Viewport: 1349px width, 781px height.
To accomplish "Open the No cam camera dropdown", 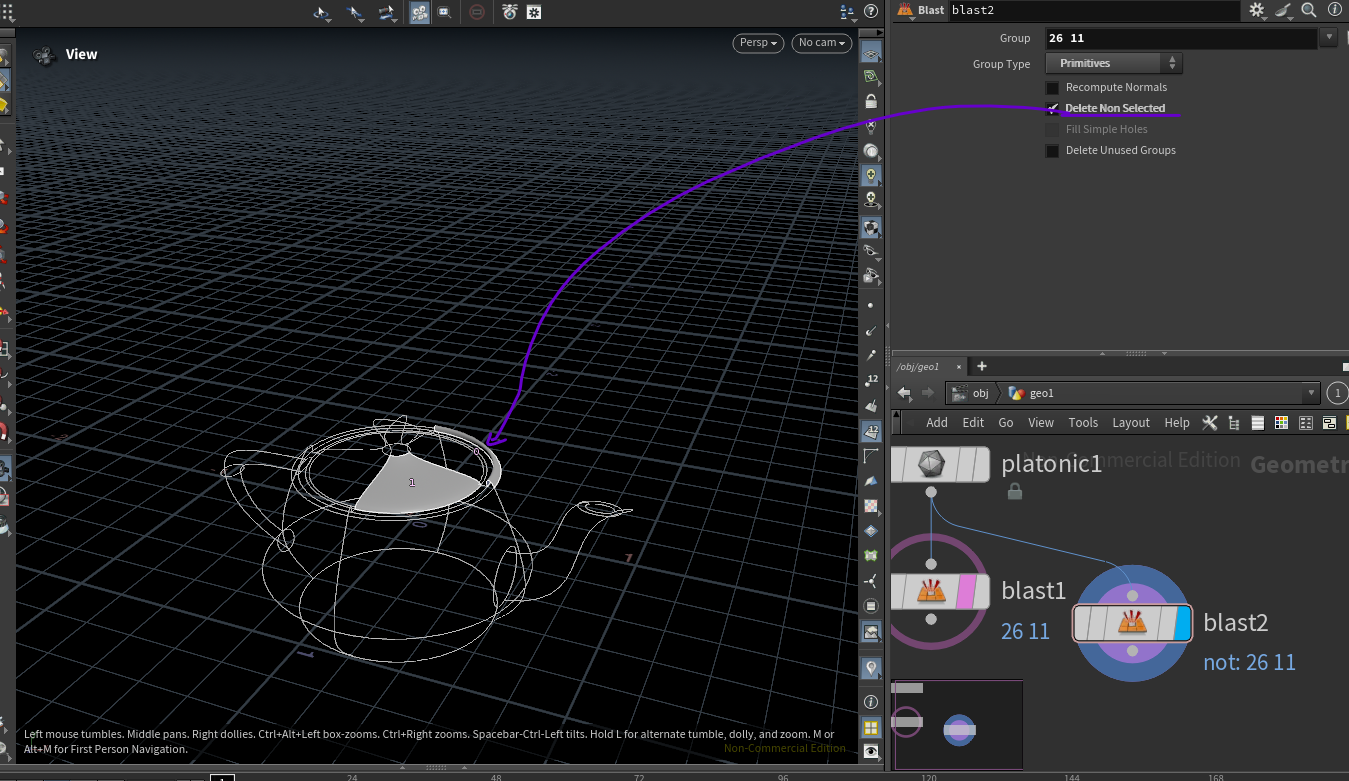I will point(821,43).
